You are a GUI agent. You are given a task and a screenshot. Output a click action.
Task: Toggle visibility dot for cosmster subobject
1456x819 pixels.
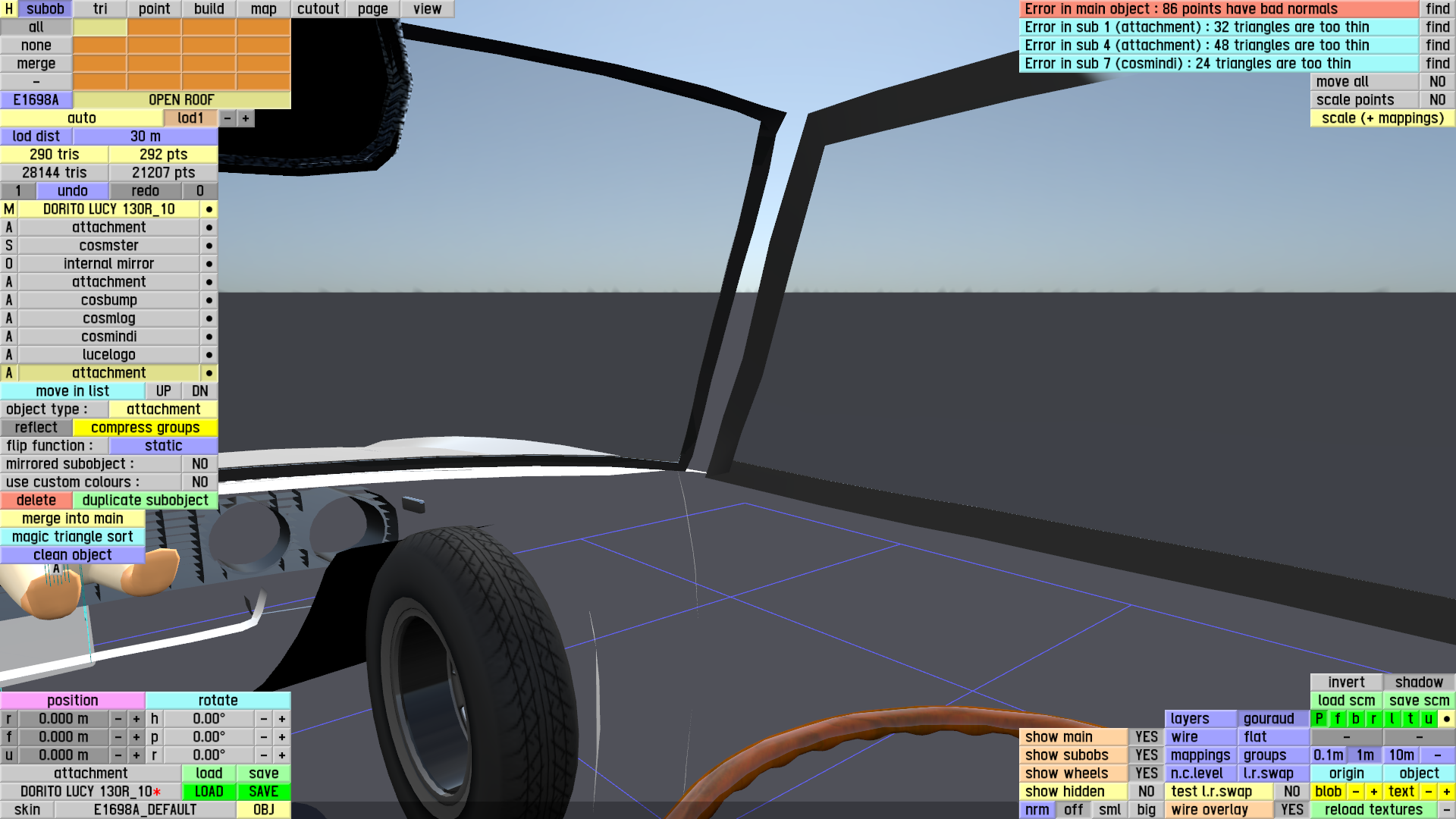[209, 246]
